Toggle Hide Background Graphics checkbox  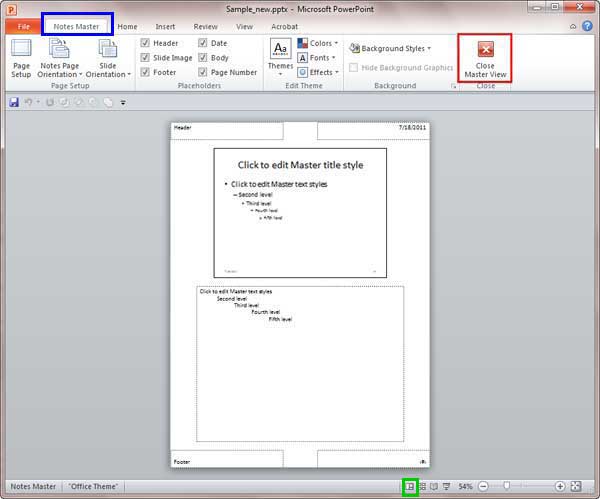click(354, 68)
